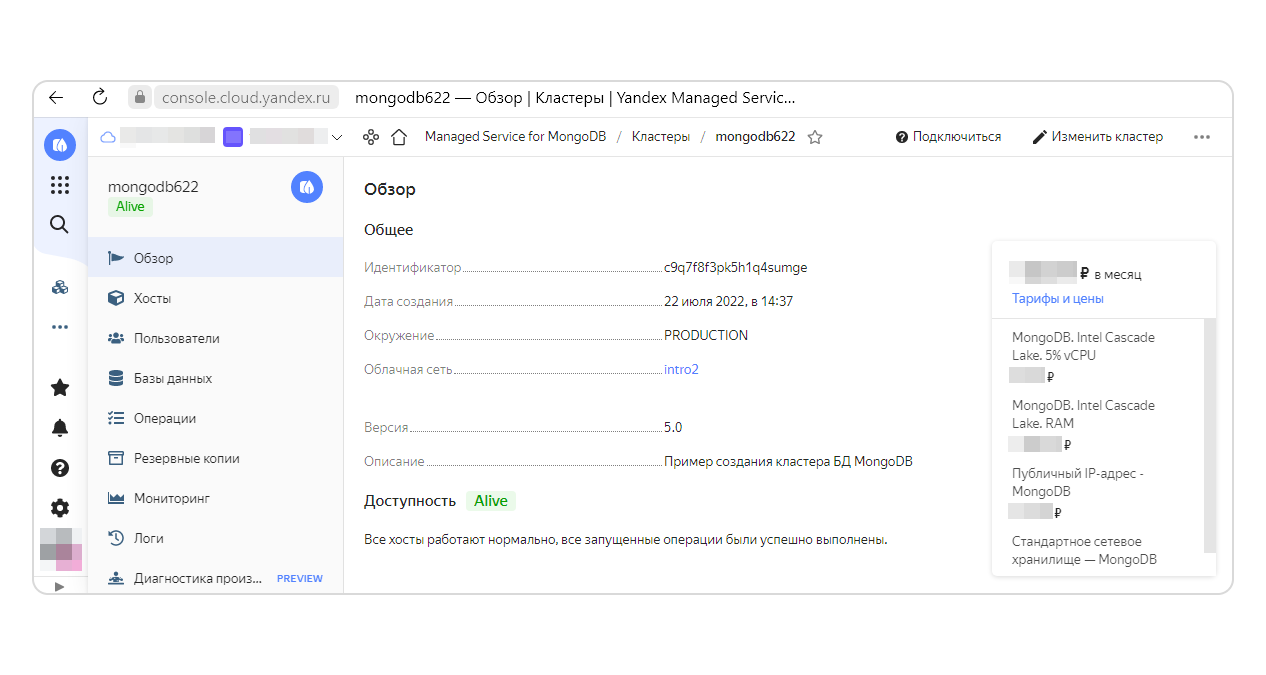Open the Резервные копии section

(215, 458)
